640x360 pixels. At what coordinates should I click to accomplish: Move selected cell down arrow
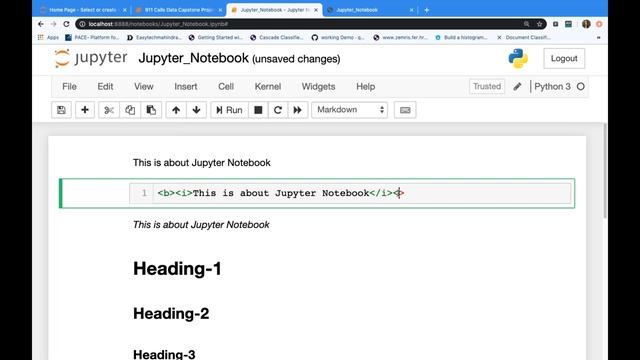[x=196, y=110]
